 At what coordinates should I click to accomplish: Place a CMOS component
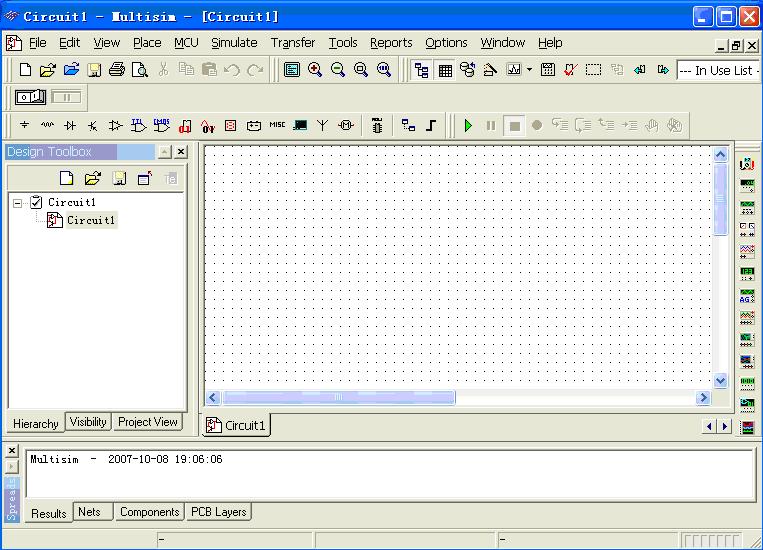(162, 125)
